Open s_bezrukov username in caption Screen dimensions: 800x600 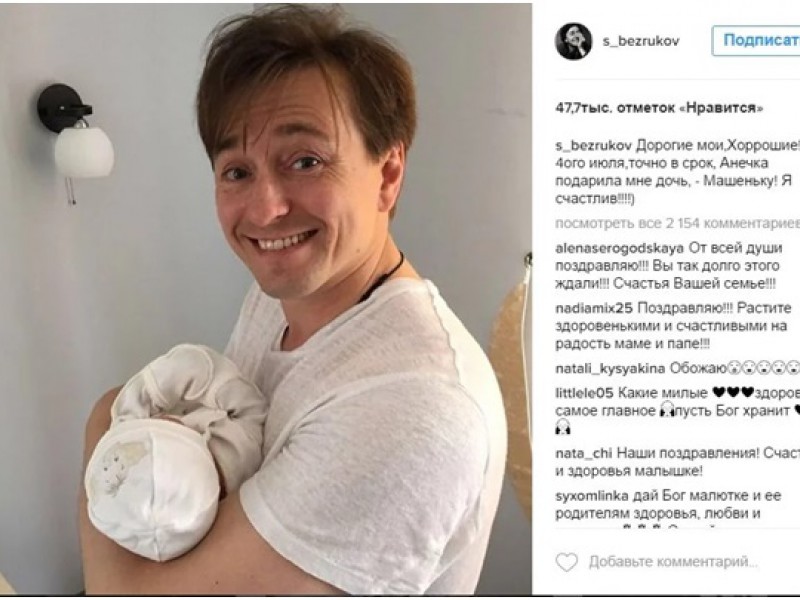click(593, 146)
